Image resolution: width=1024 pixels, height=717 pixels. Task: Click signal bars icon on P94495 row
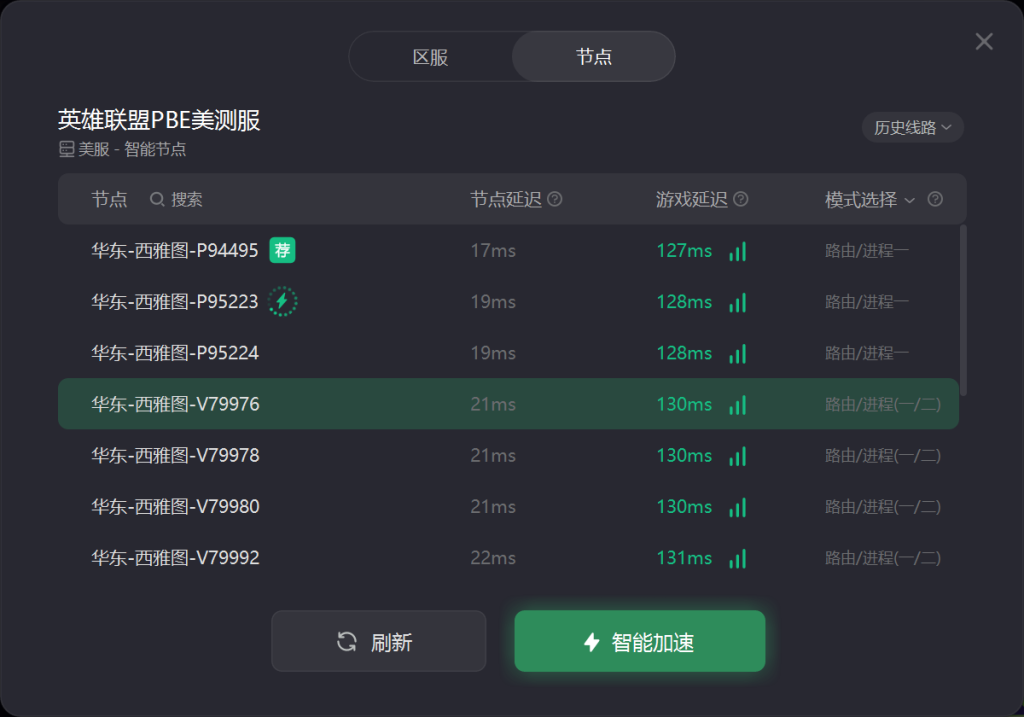737,251
